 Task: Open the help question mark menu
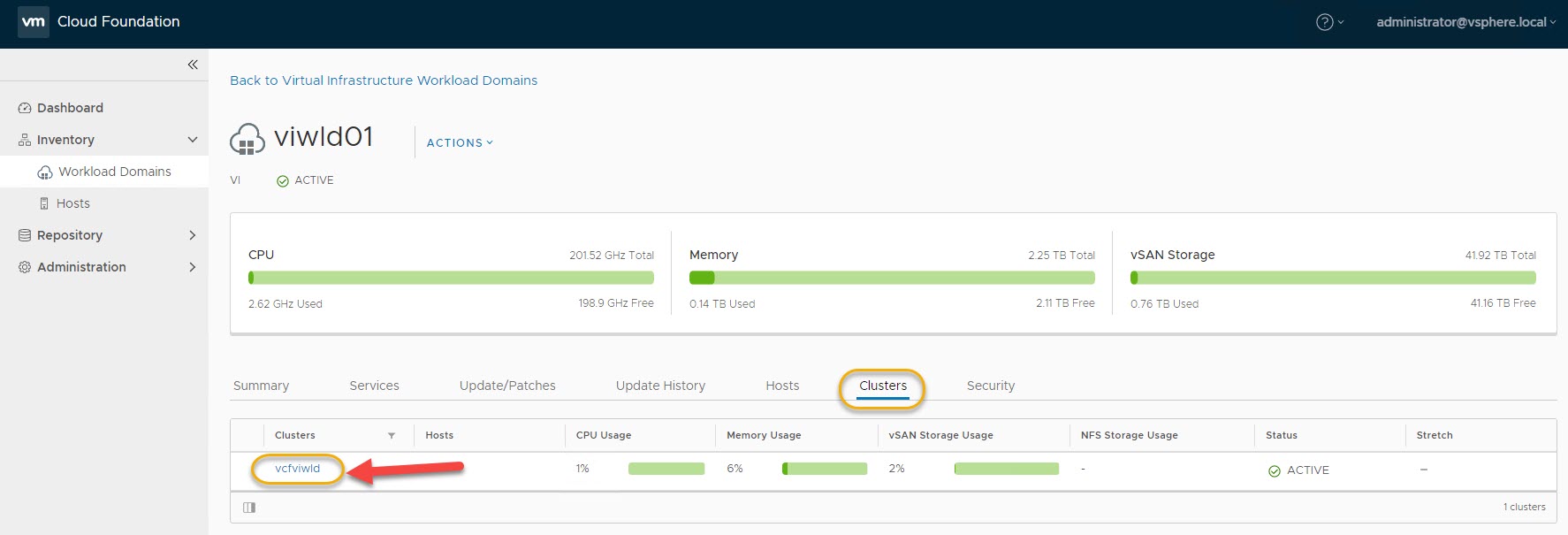1324,22
